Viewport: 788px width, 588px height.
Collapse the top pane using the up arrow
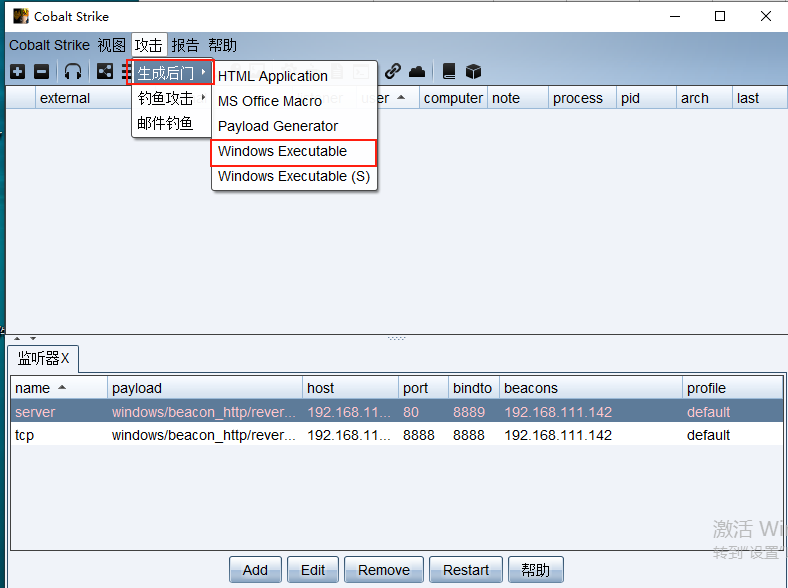pyautogui.click(x=17, y=339)
